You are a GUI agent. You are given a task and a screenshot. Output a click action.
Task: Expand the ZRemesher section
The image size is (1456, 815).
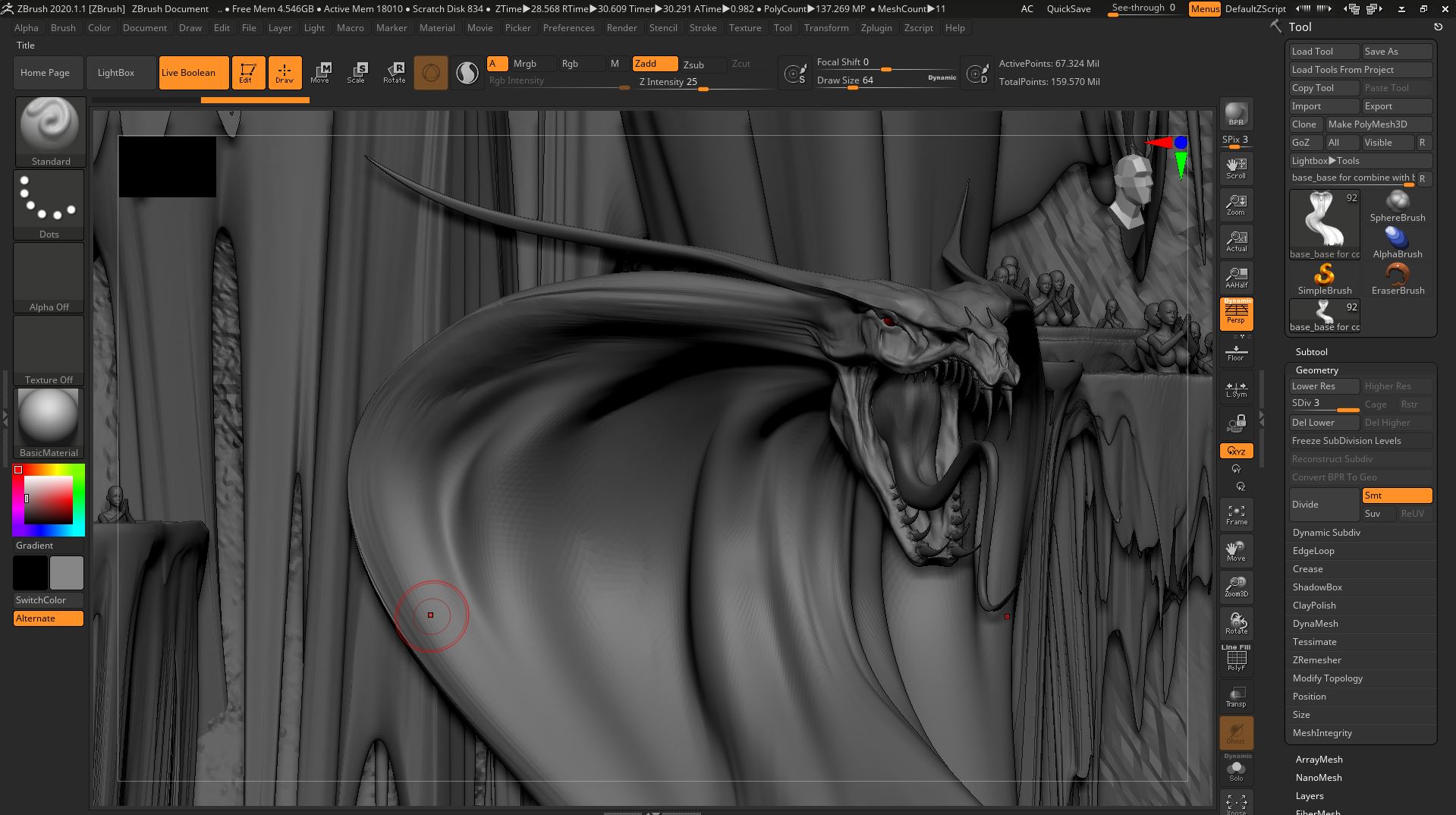pyautogui.click(x=1316, y=660)
